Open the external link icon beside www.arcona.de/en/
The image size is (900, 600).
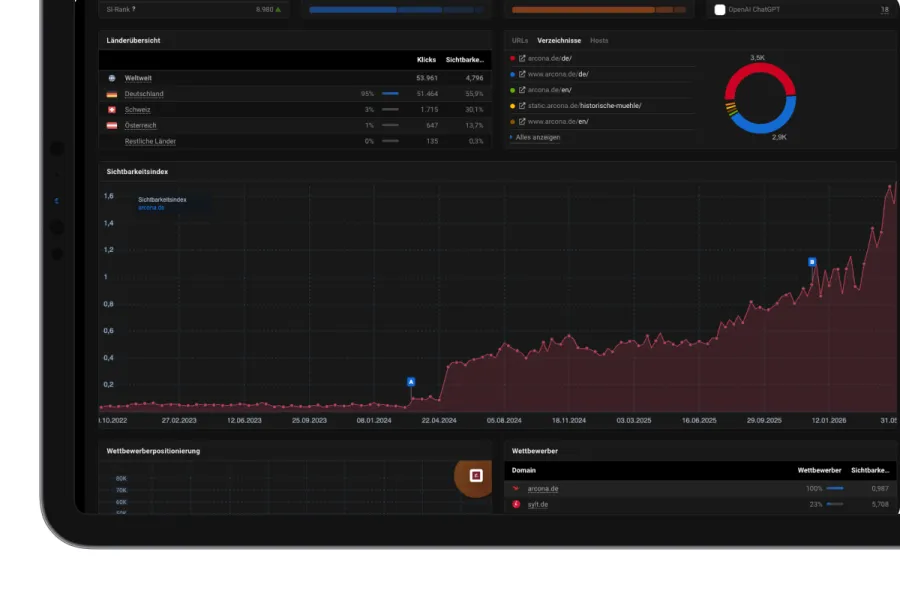click(x=522, y=121)
